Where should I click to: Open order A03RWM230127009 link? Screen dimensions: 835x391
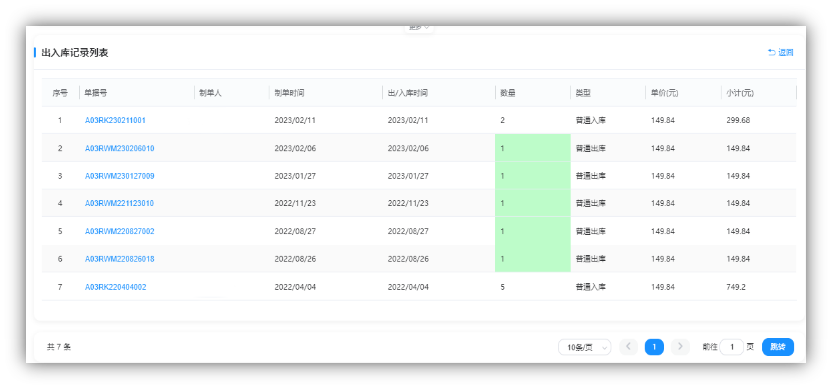119,176
